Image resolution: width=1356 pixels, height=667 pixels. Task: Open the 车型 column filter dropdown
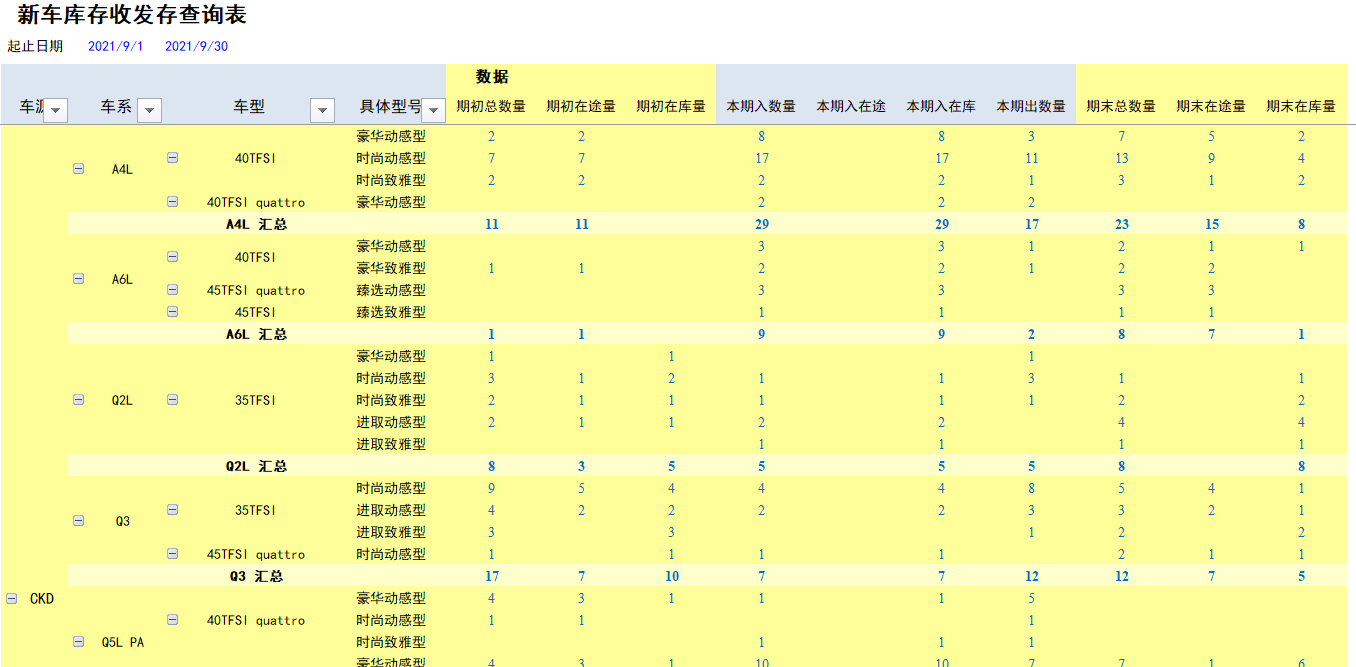[x=322, y=109]
